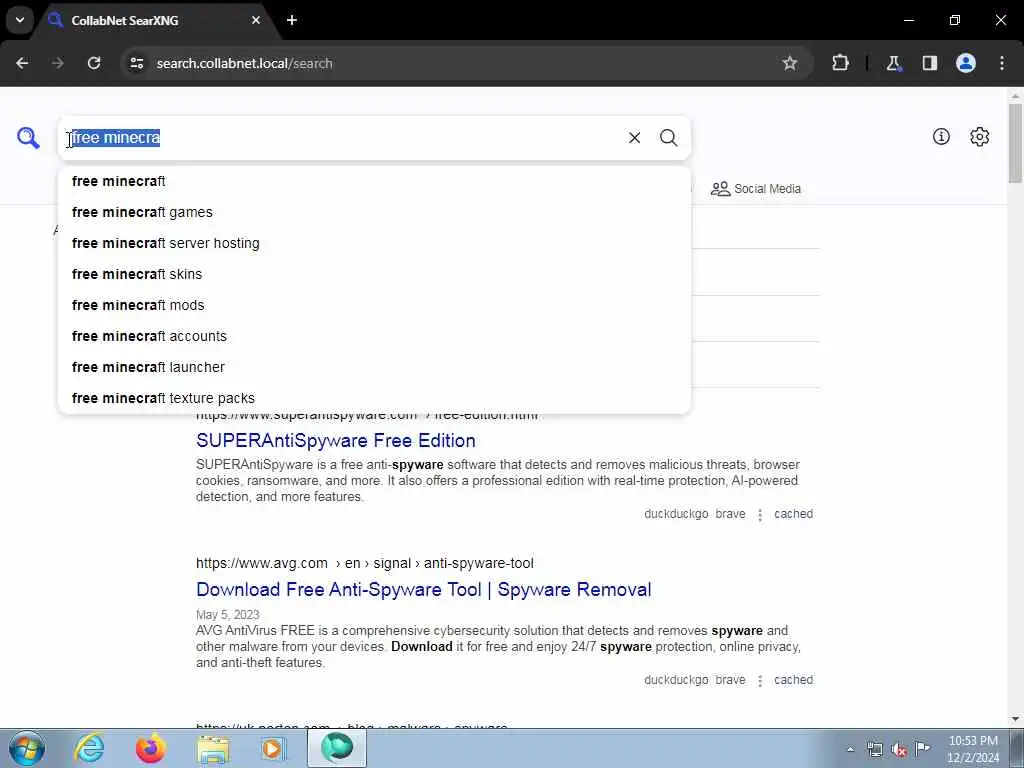Open the Extensions puzzle icon
The height and width of the screenshot is (768, 1024).
(x=840, y=63)
